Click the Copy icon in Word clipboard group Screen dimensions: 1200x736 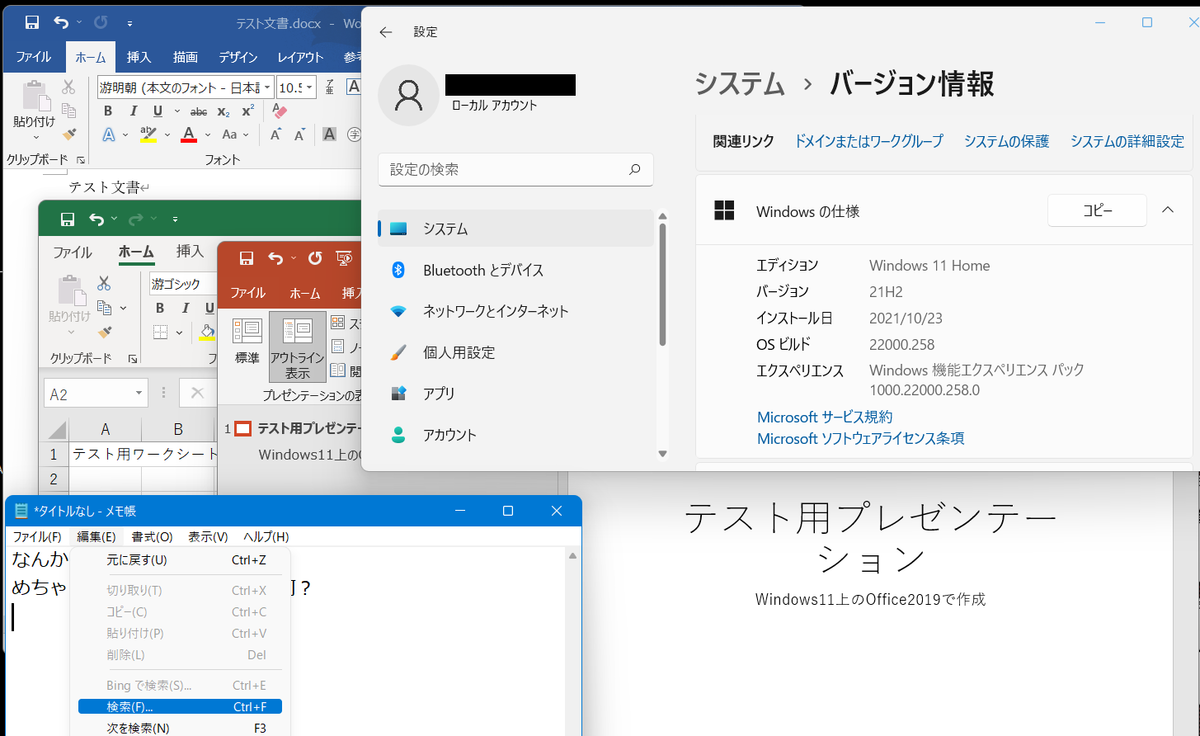point(69,111)
